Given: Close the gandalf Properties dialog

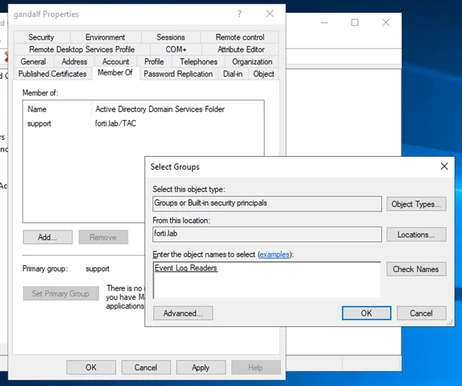Looking at the screenshot, I should [x=270, y=14].
